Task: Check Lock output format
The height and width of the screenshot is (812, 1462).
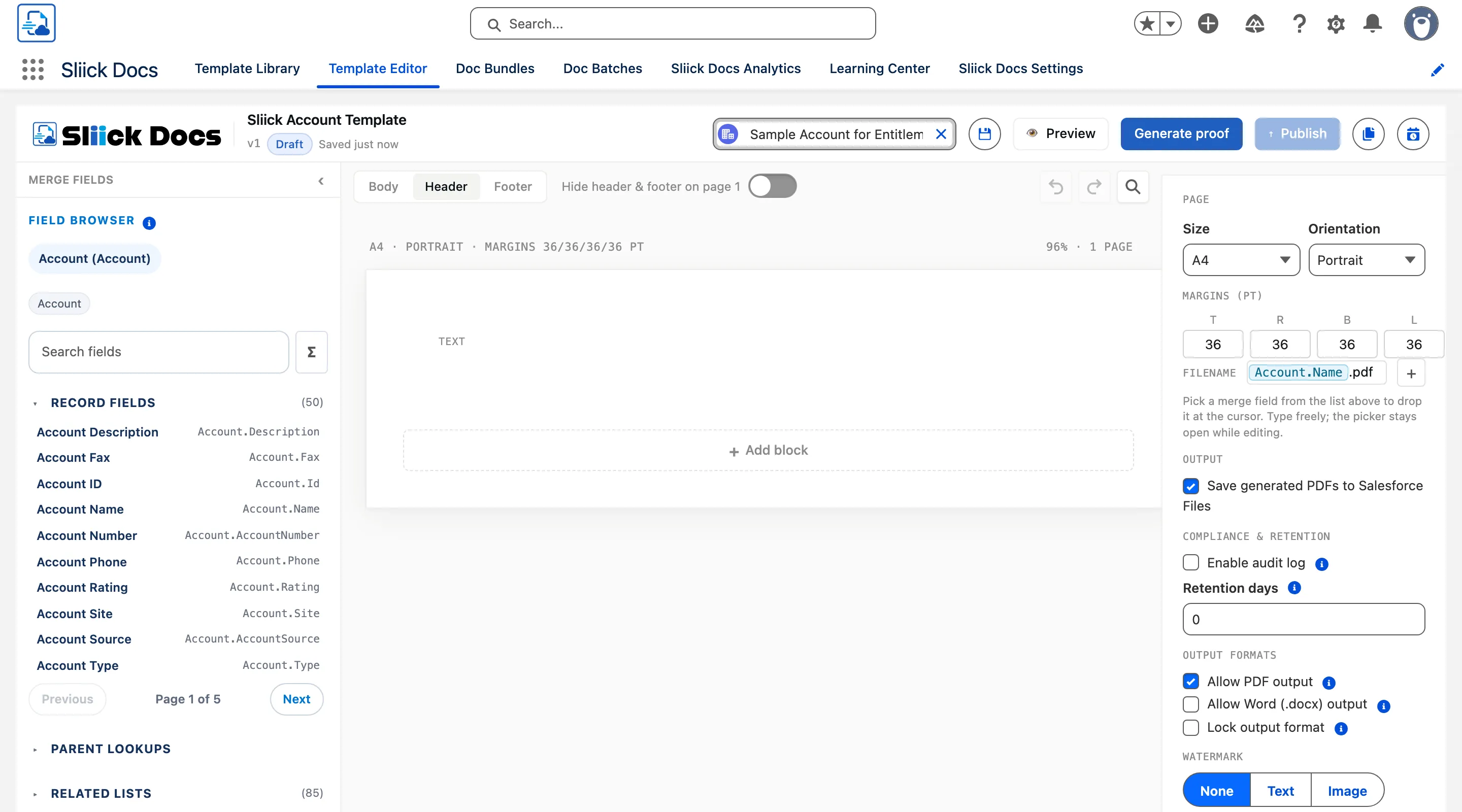Action: pyautogui.click(x=1191, y=727)
